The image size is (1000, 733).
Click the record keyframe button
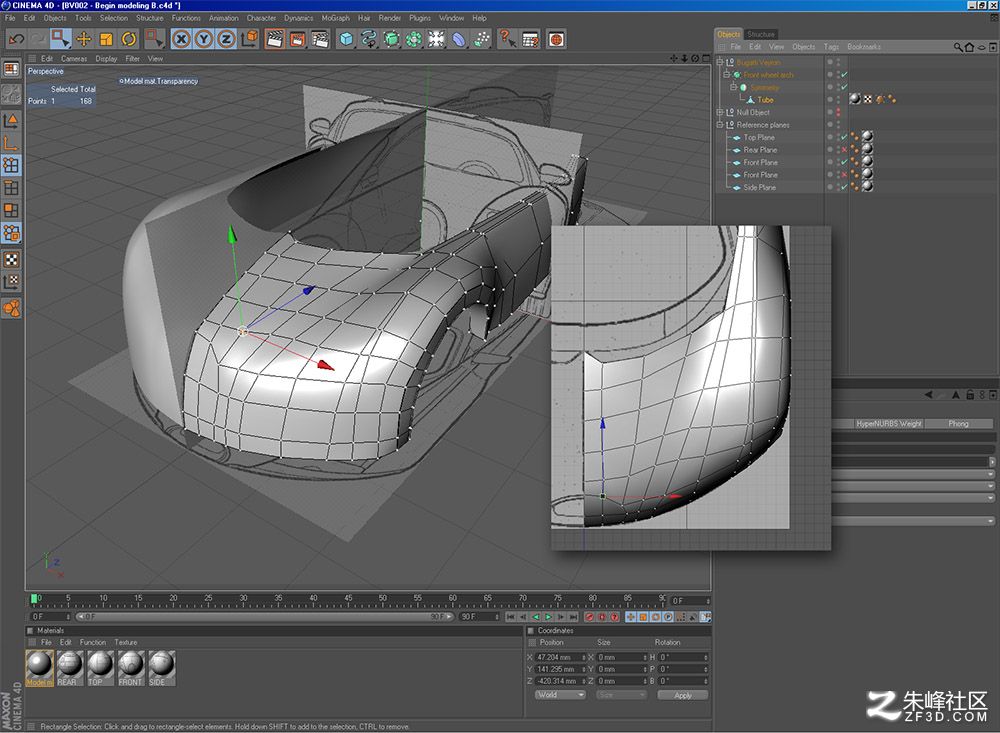coord(589,617)
